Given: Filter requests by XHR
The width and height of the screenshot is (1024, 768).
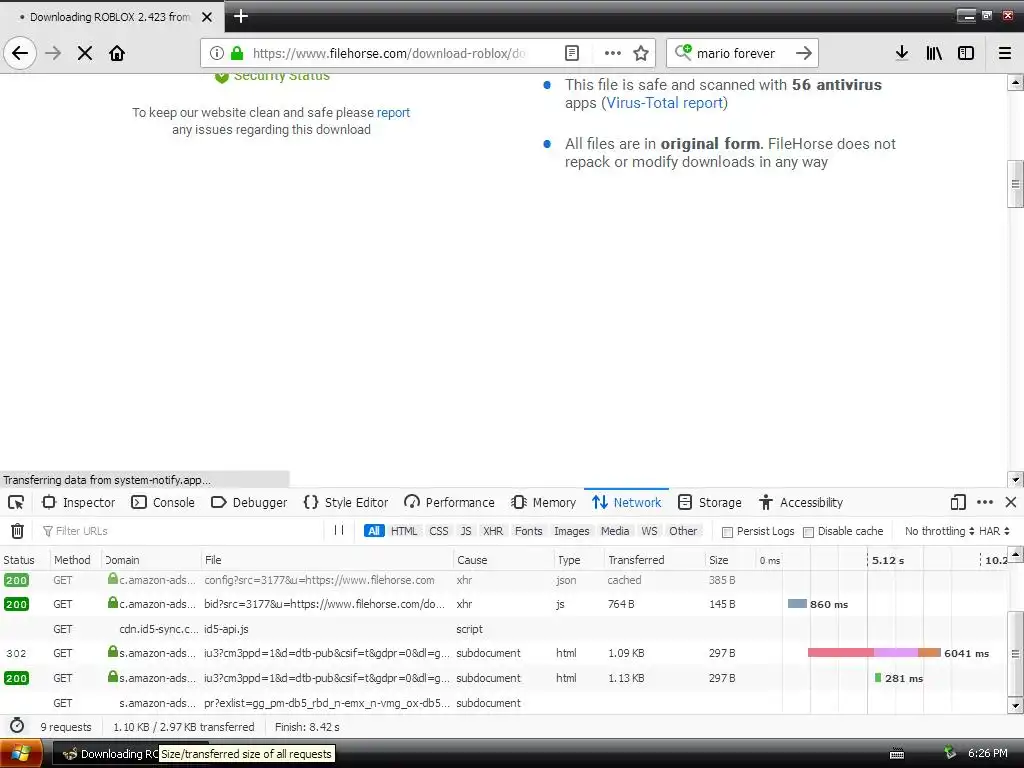Looking at the screenshot, I should pyautogui.click(x=493, y=531).
